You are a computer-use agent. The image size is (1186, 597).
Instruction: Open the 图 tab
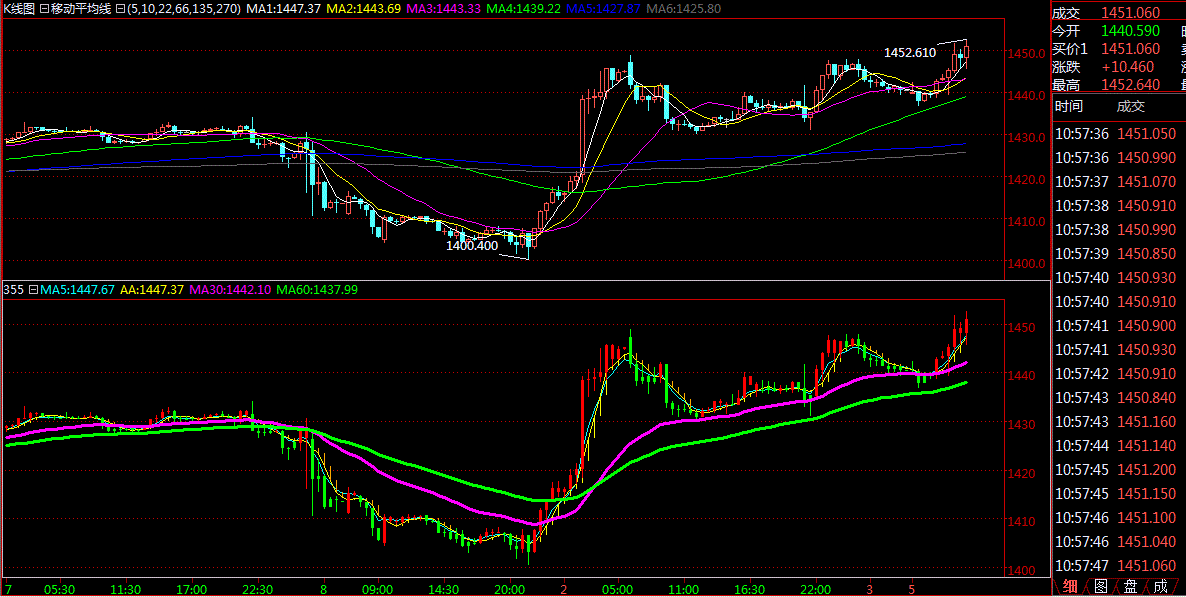pos(1100,586)
